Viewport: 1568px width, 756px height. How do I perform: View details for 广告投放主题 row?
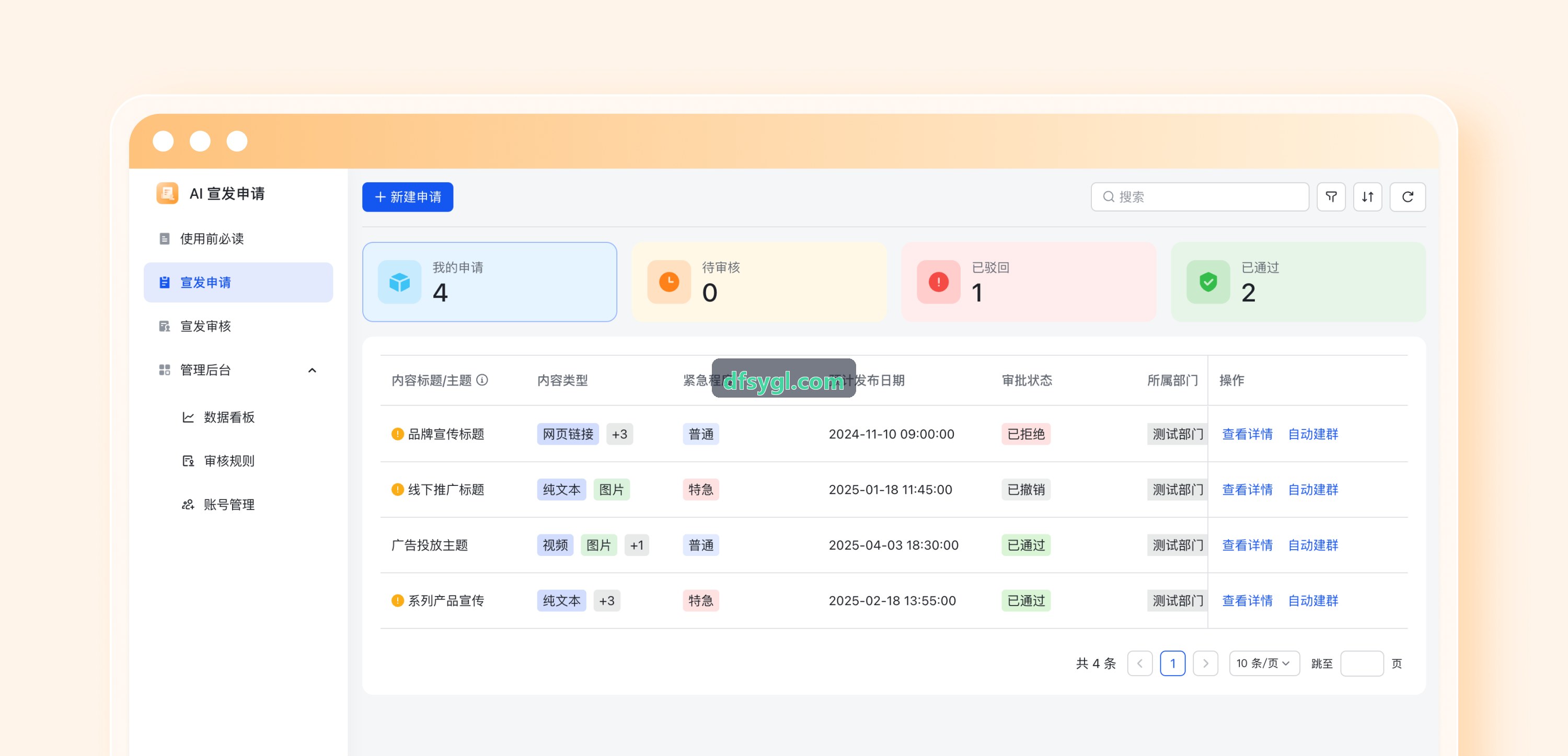point(1247,545)
